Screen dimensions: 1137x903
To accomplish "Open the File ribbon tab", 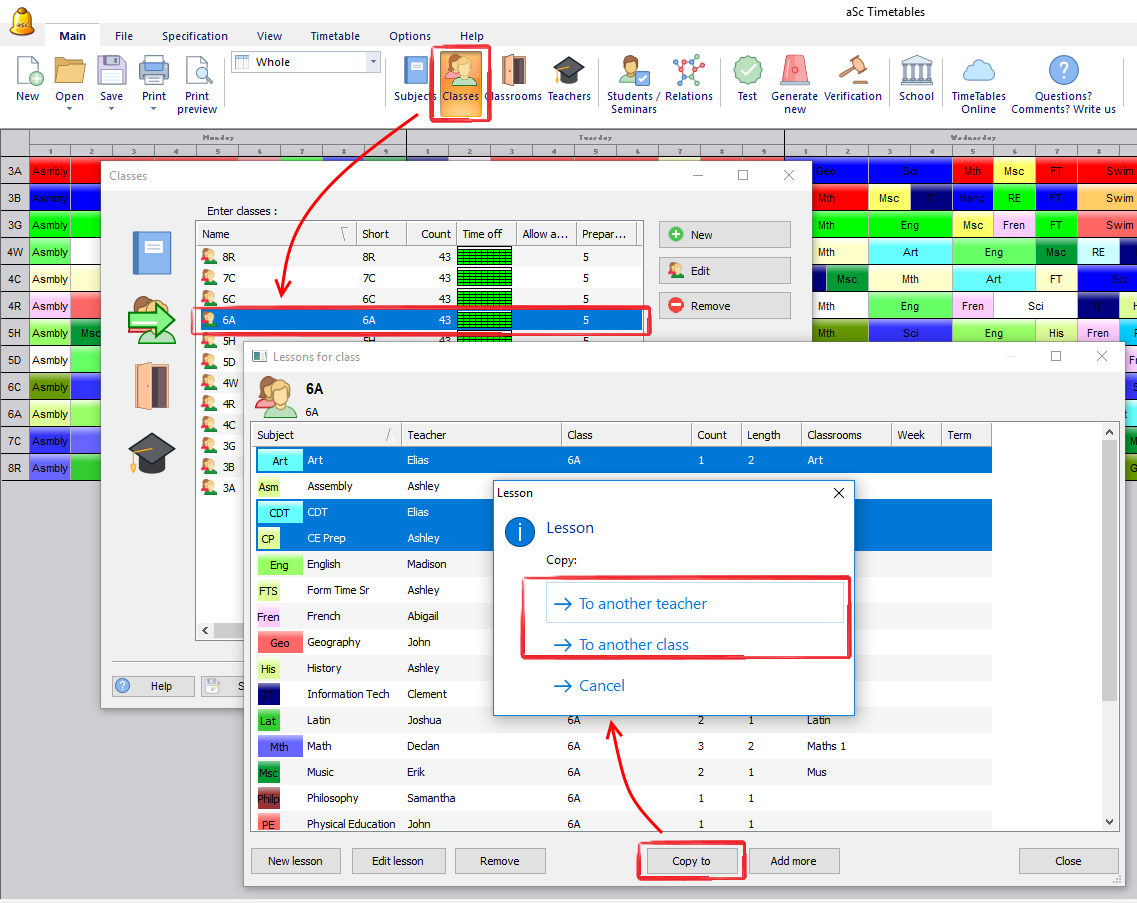I will coord(124,36).
